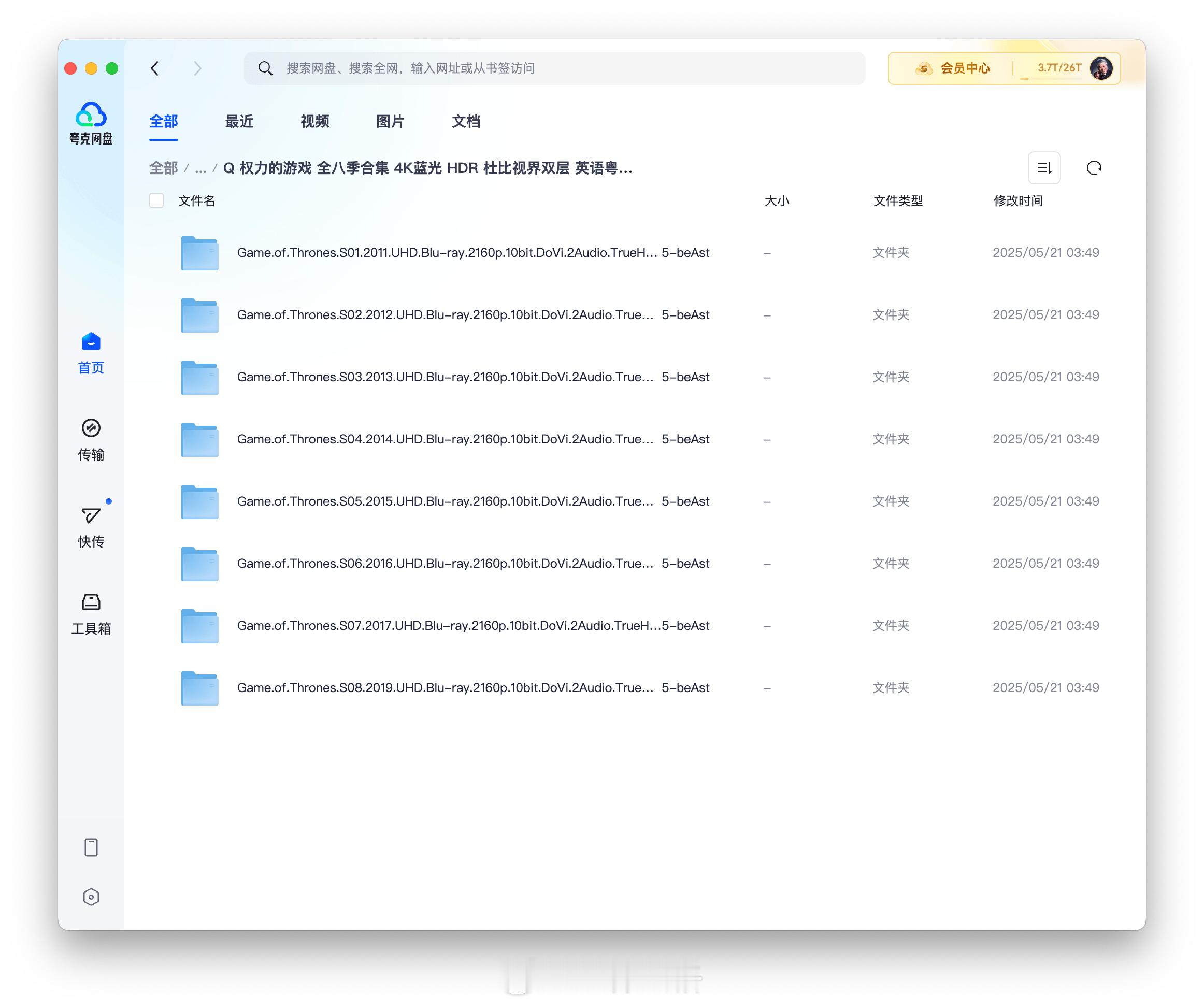This screenshot has height=1007, width=1204.
Task: Sort by the 文件类型 column header
Action: (898, 200)
